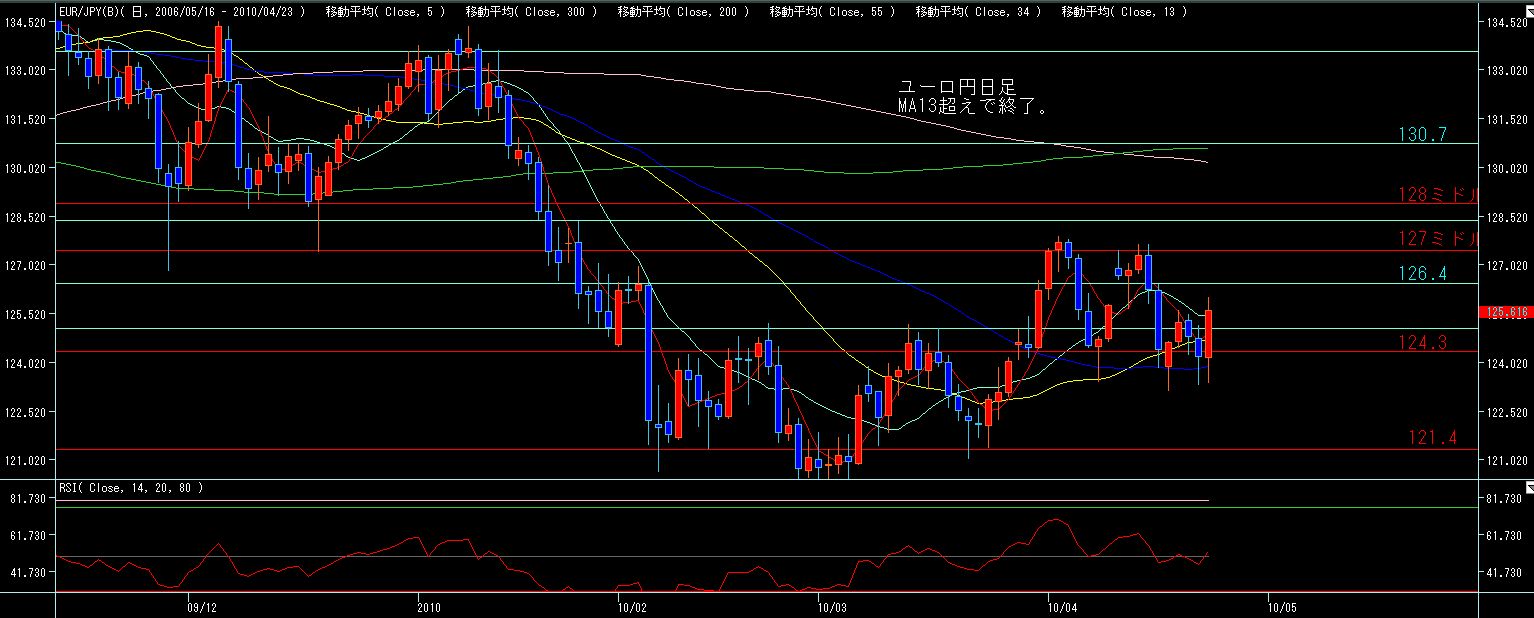The image size is (1534, 618).
Task: Click the ユーロ円日足 annotation text
Action: click(x=958, y=88)
